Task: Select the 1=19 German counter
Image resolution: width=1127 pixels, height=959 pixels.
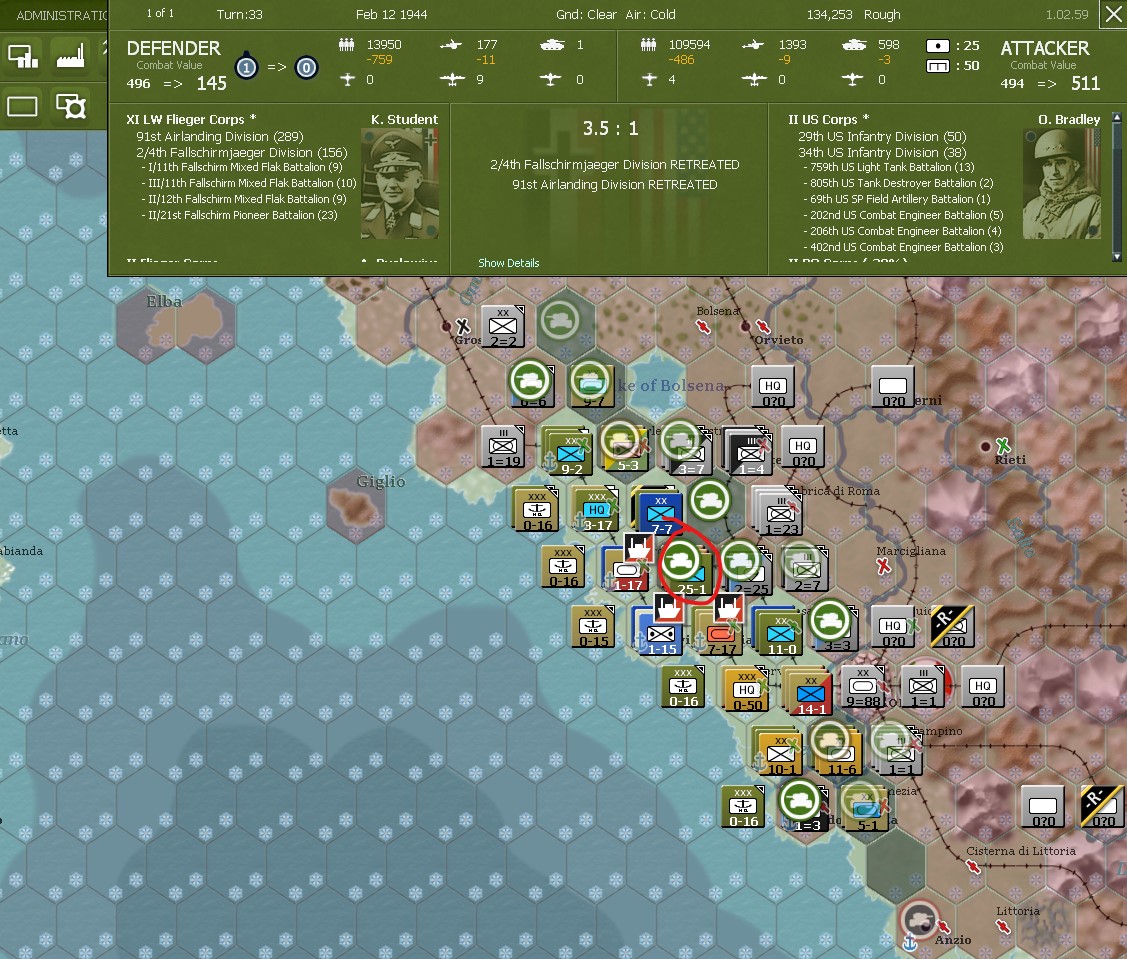Action: coord(503,446)
